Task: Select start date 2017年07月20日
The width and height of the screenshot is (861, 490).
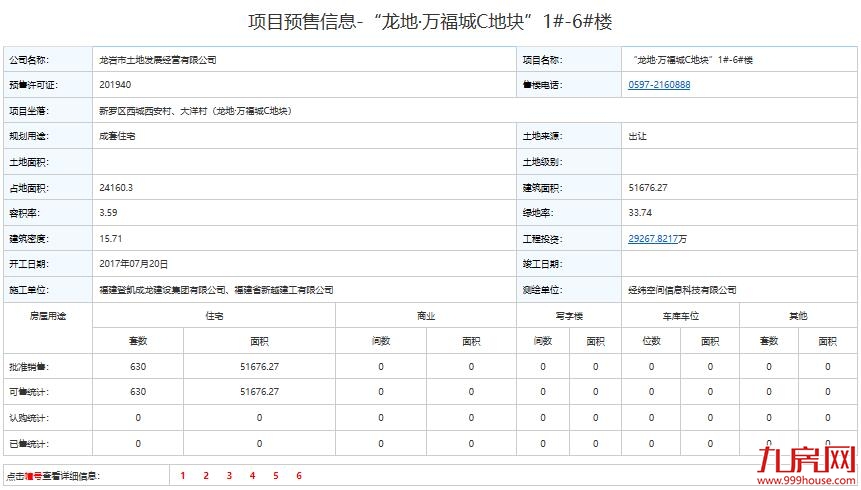Action: tap(133, 264)
